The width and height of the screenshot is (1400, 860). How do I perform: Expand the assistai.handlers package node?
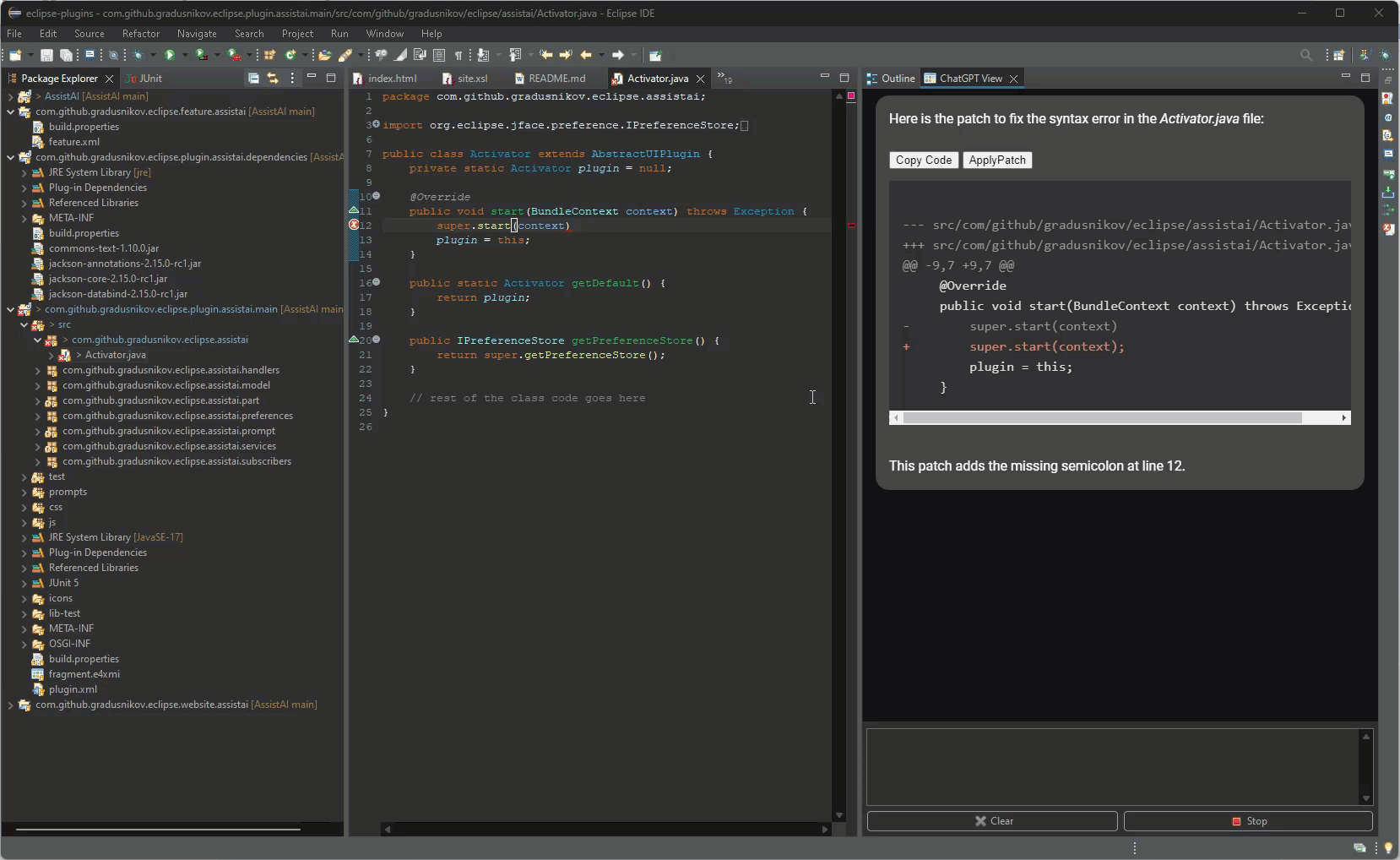coord(37,370)
